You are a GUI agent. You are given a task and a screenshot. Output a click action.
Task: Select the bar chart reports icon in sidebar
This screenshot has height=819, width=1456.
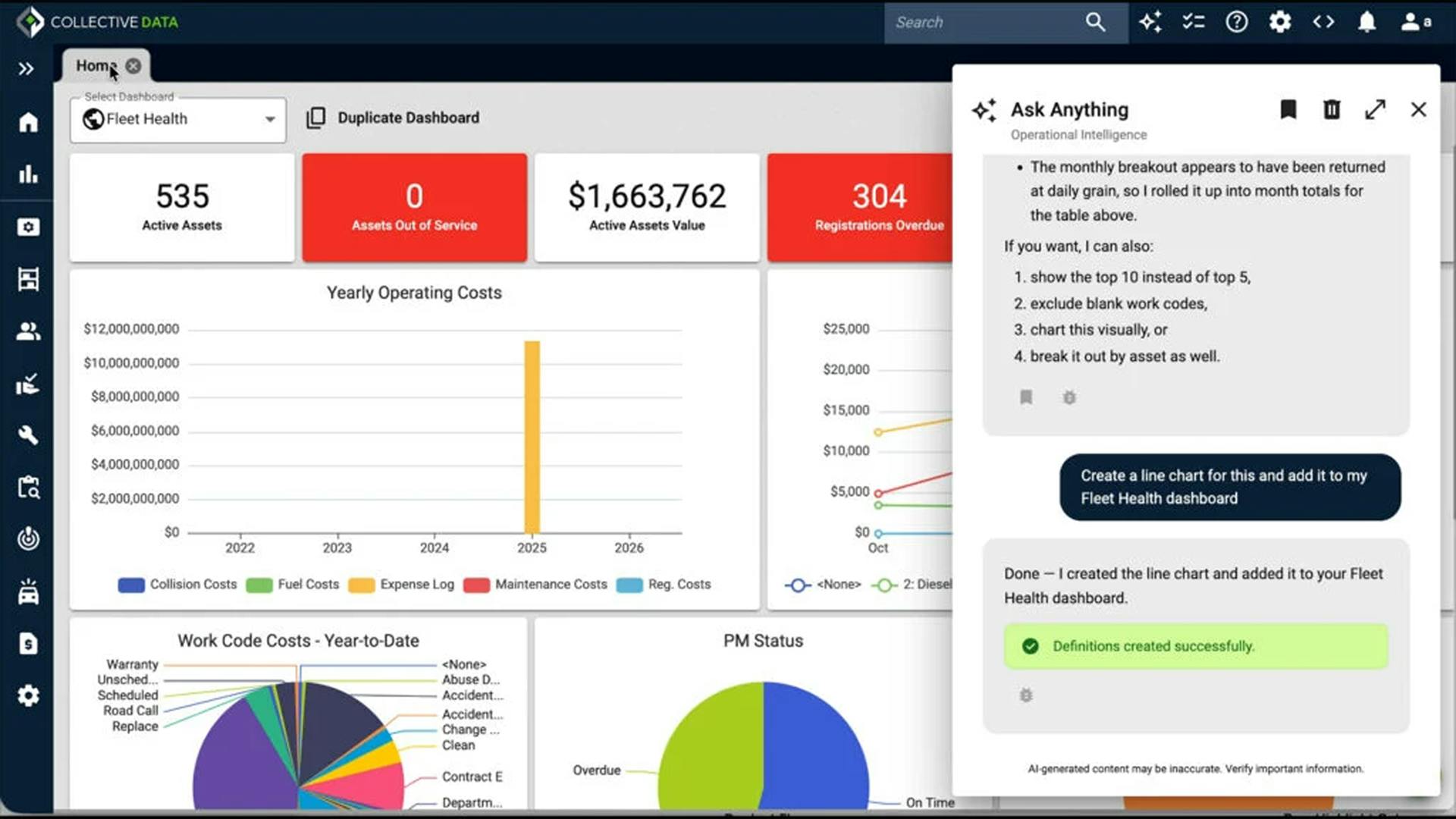click(28, 174)
